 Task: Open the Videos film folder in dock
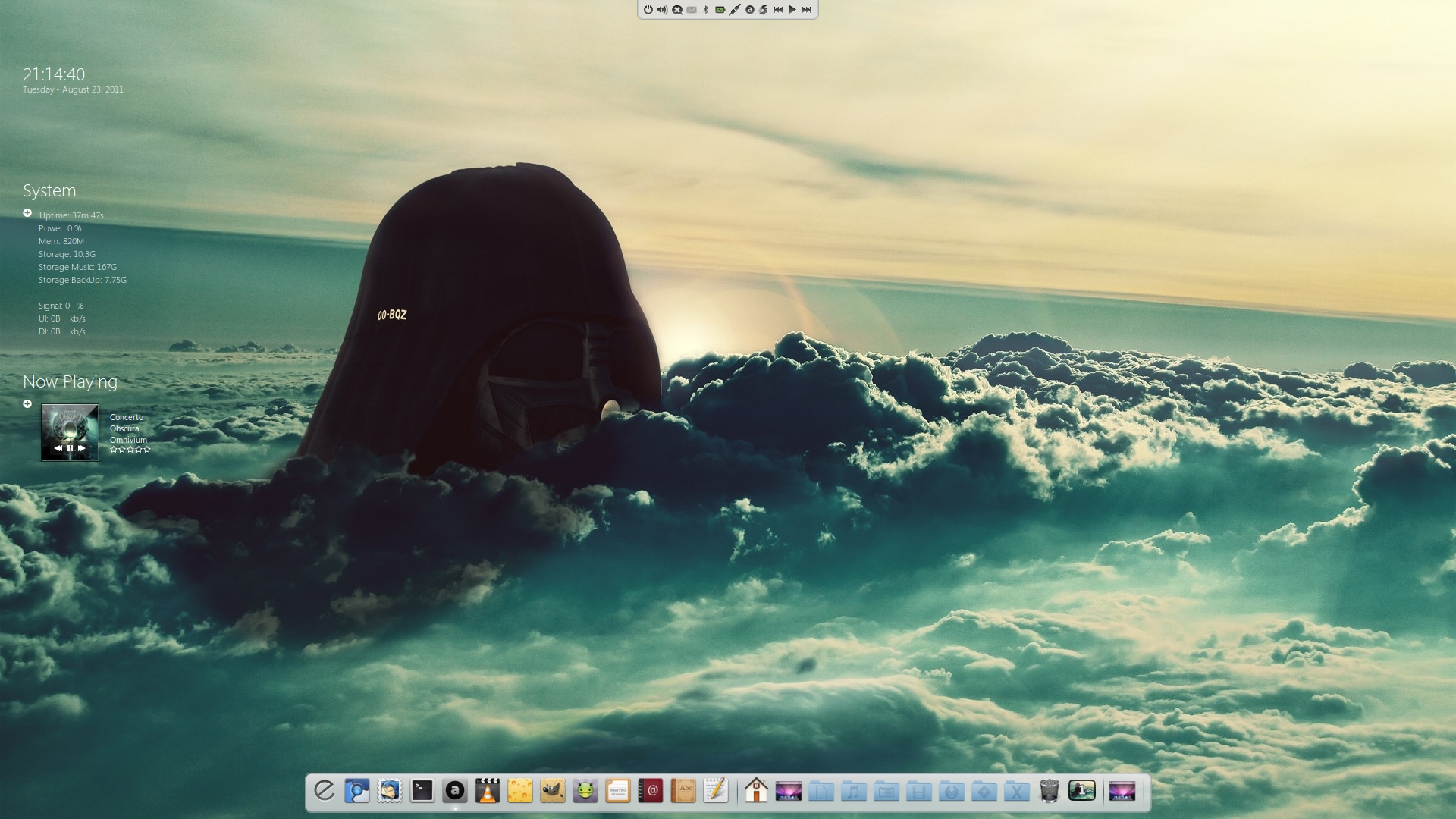click(919, 792)
